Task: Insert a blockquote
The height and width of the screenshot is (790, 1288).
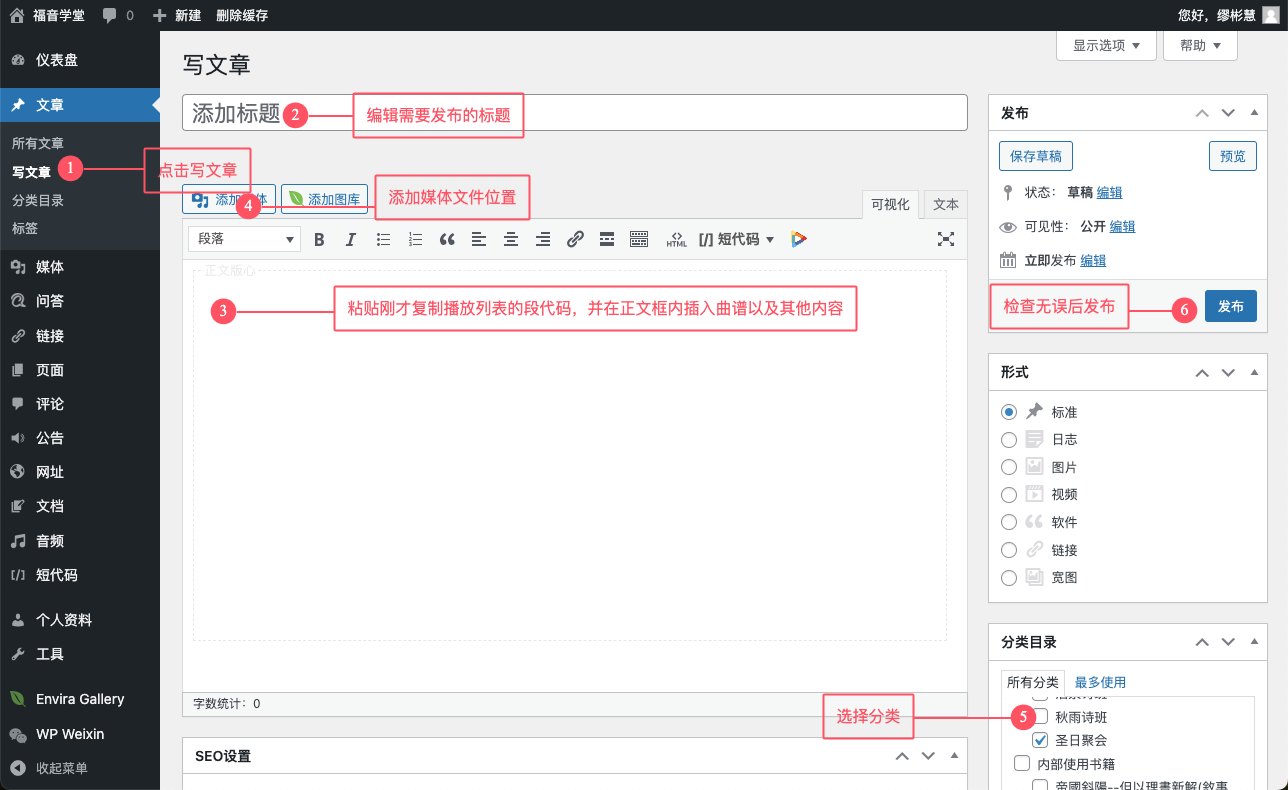Action: tap(447, 239)
